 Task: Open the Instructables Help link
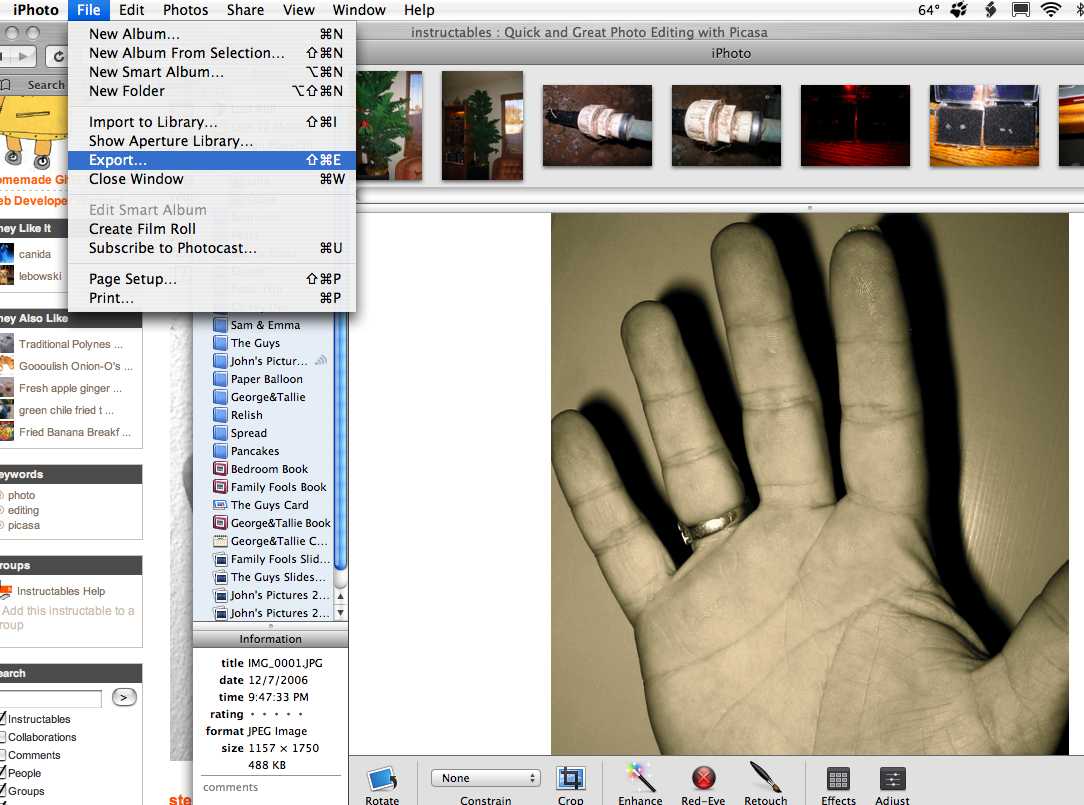pos(61,591)
